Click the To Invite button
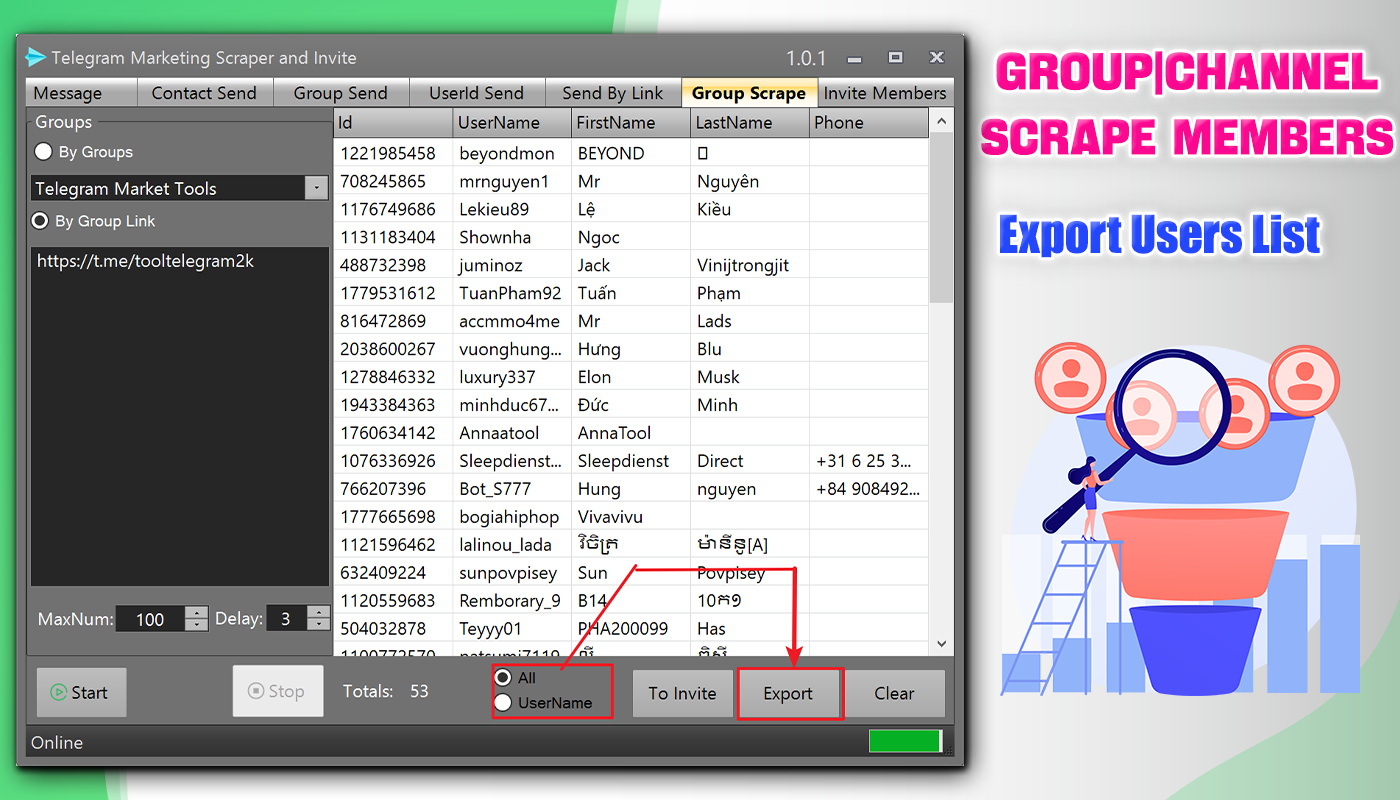The width and height of the screenshot is (1400, 800). pos(682,693)
